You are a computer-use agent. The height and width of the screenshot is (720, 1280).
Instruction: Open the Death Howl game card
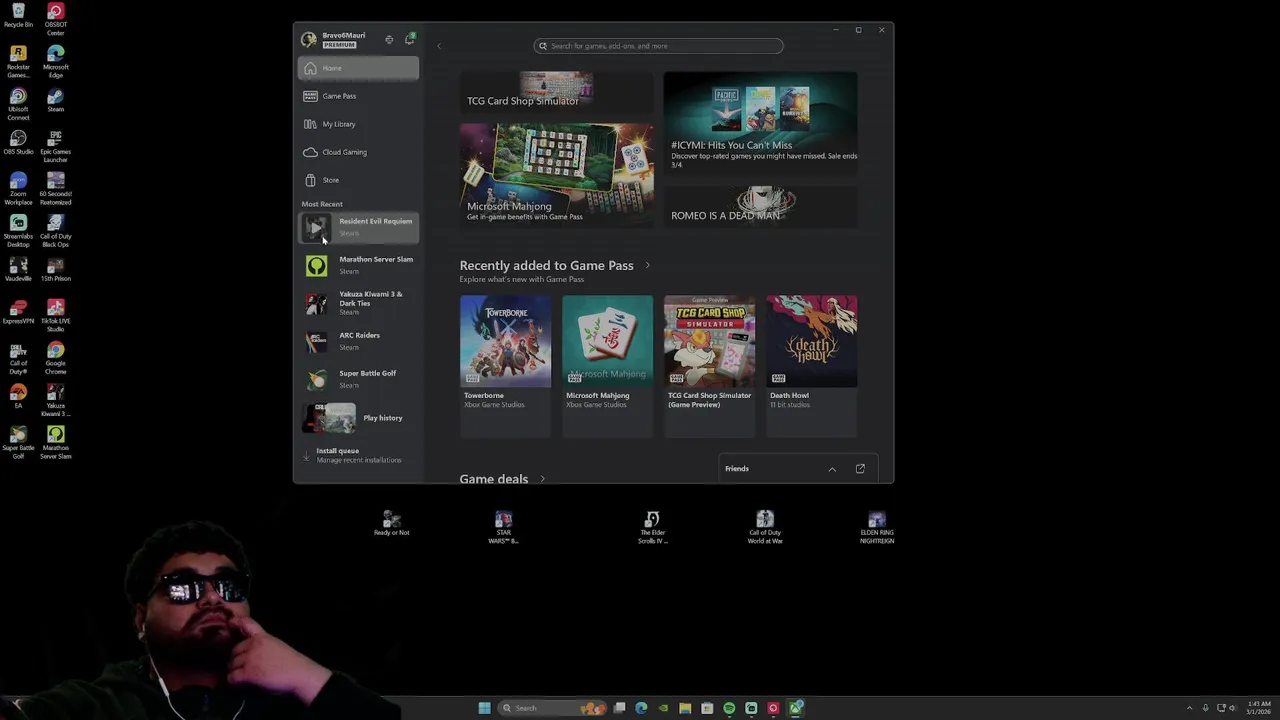click(811, 366)
